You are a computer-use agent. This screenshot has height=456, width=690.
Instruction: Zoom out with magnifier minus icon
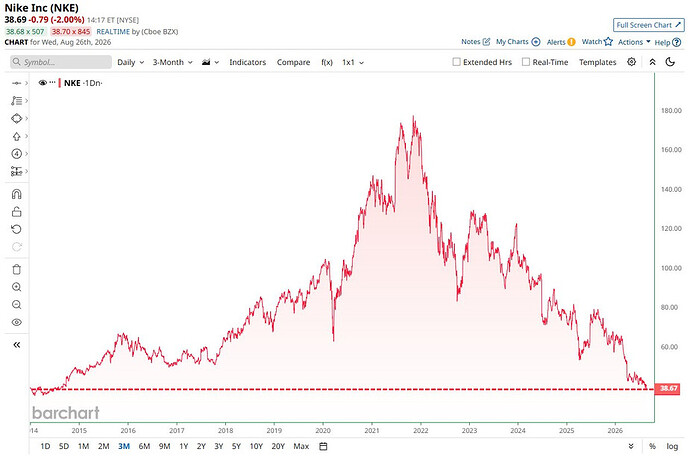click(16, 305)
